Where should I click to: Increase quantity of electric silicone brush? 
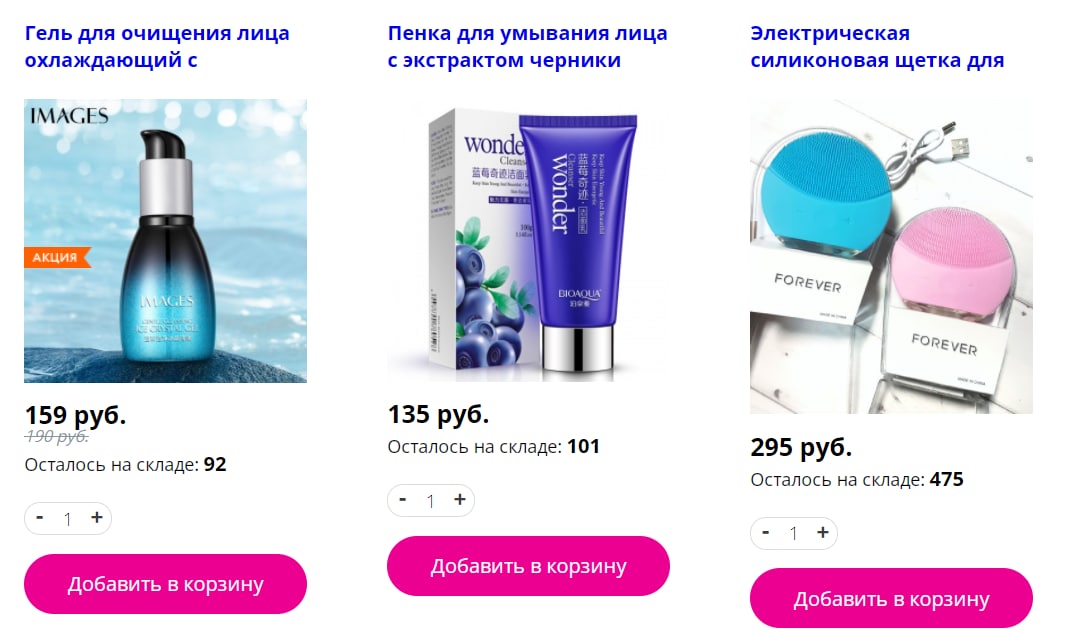click(823, 533)
